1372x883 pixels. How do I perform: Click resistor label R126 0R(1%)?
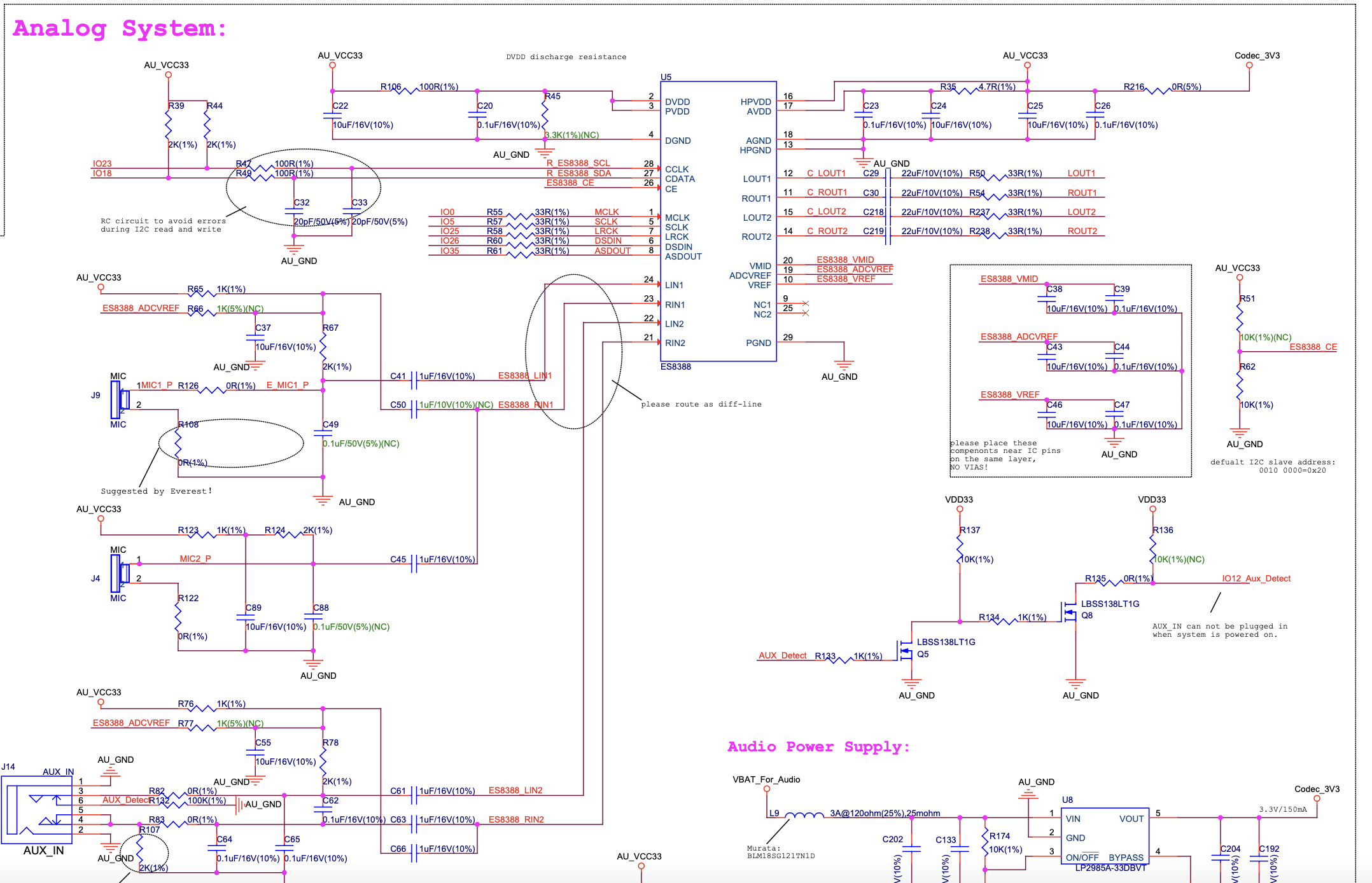(x=216, y=386)
